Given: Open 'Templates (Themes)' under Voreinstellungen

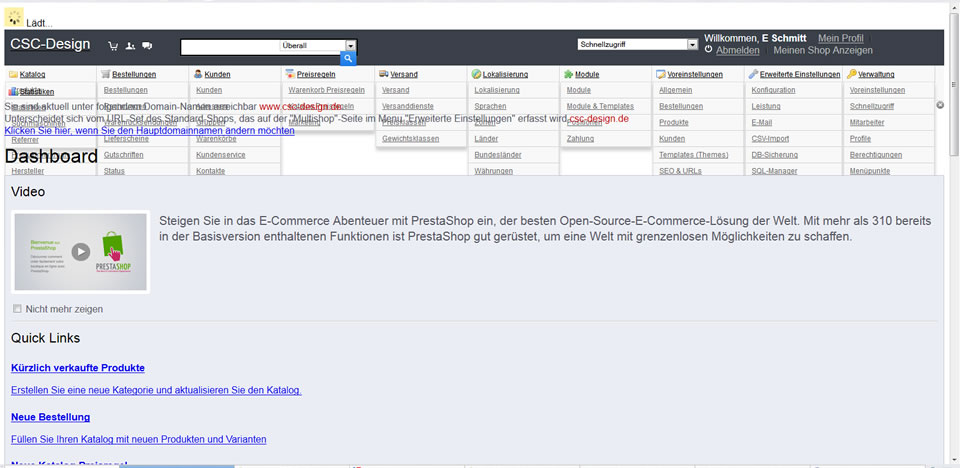Looking at the screenshot, I should coord(694,155).
